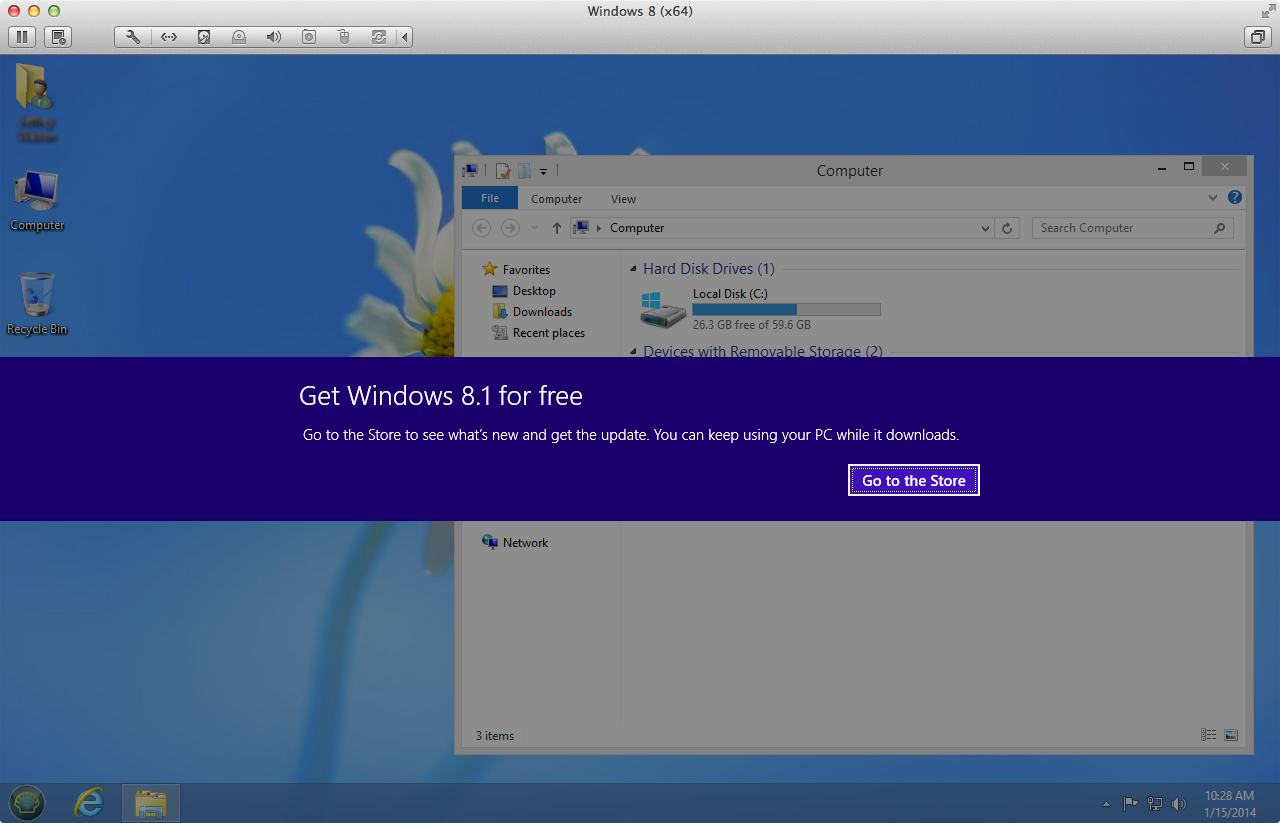The image size is (1280, 823).
Task: Open Action Center flag icon
Action: (1130, 803)
